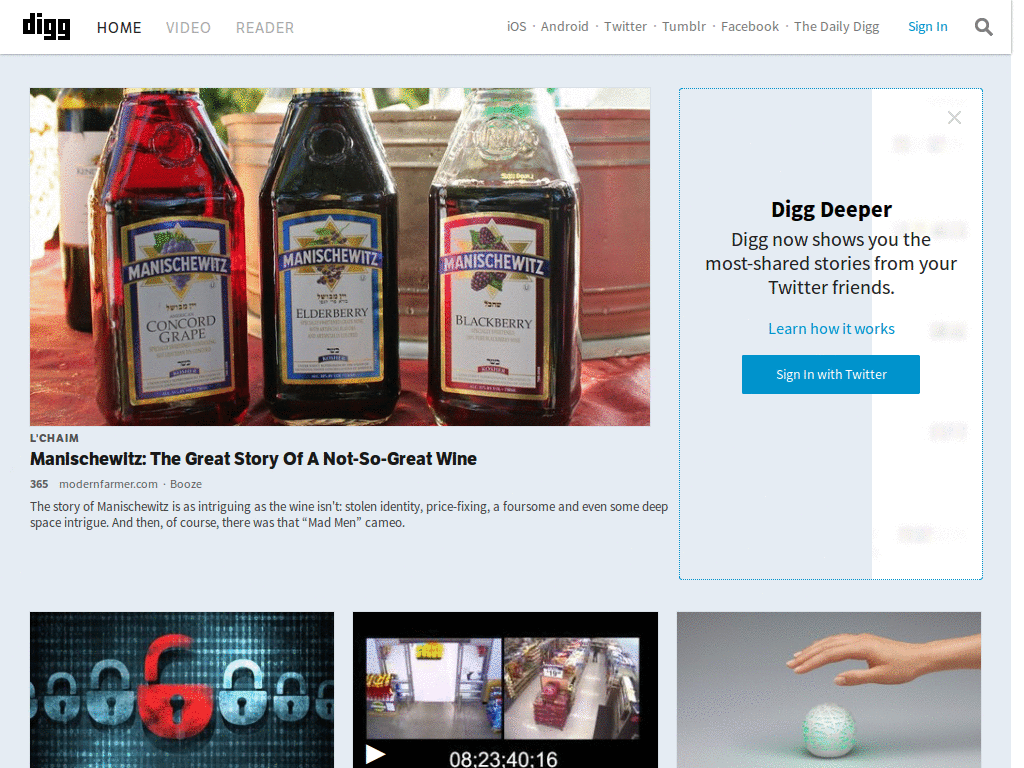Open the Tumblr link
Viewport: 1024px width, 768px height.
684,27
